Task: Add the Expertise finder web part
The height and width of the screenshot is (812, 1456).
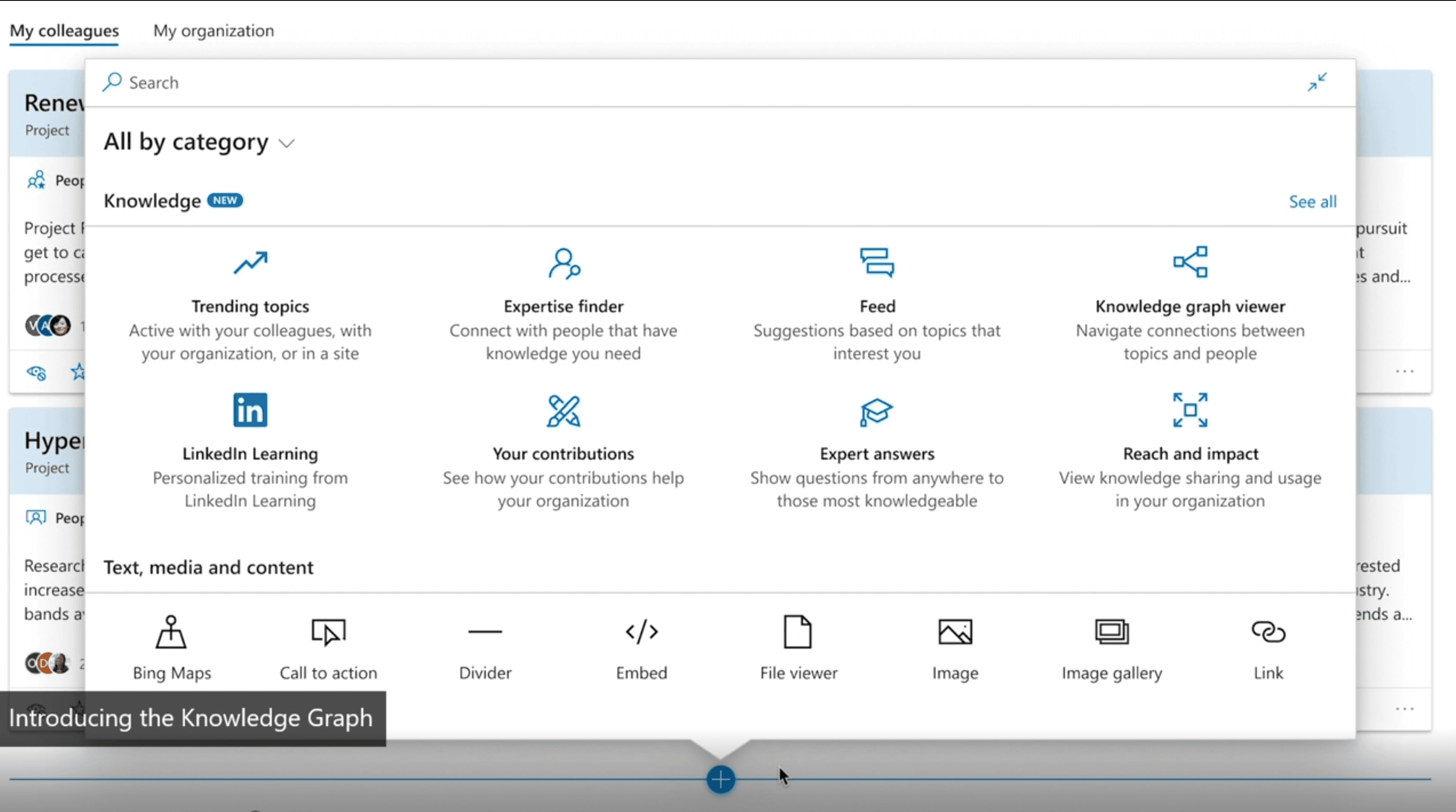Action: [564, 305]
